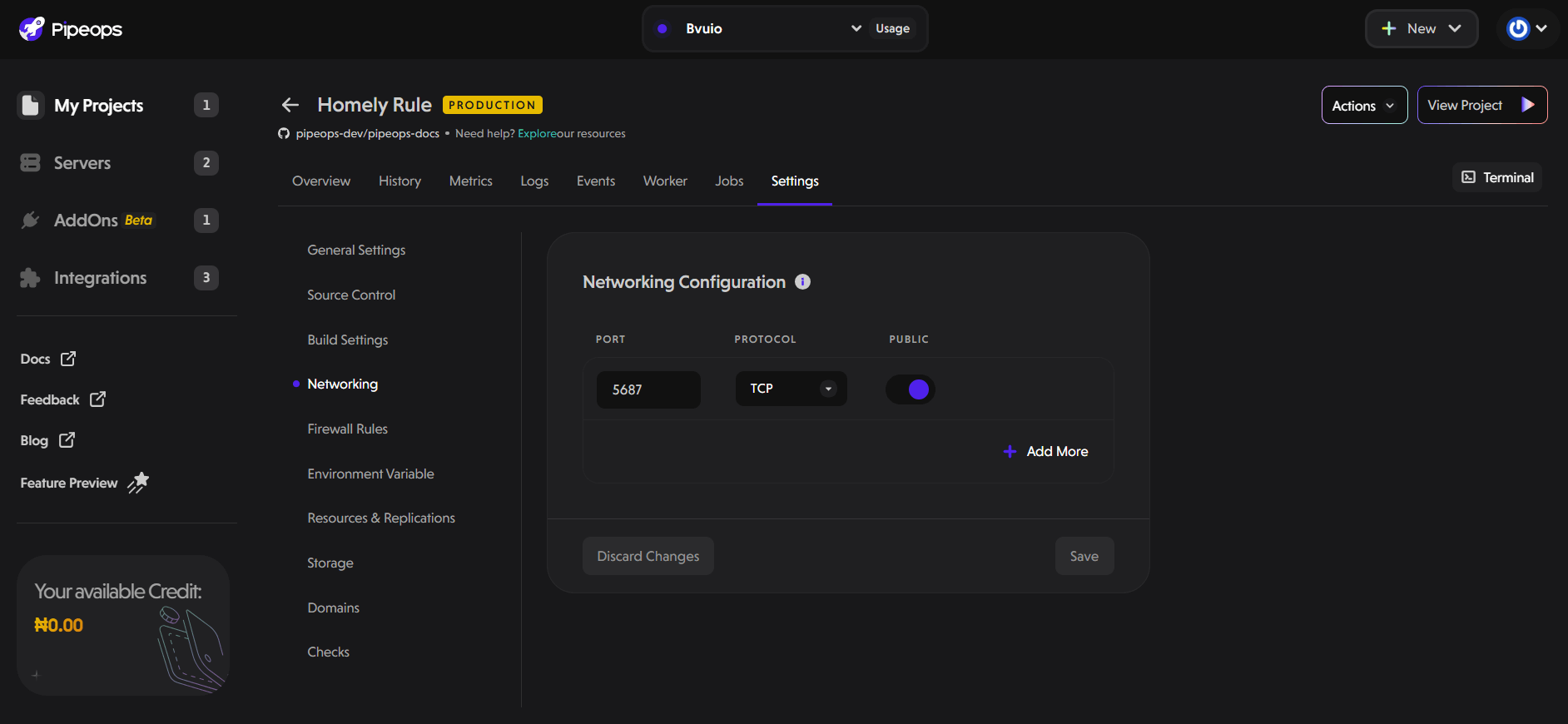The height and width of the screenshot is (724, 1568).
Task: Click Networking Configuration info icon
Action: [x=802, y=282]
